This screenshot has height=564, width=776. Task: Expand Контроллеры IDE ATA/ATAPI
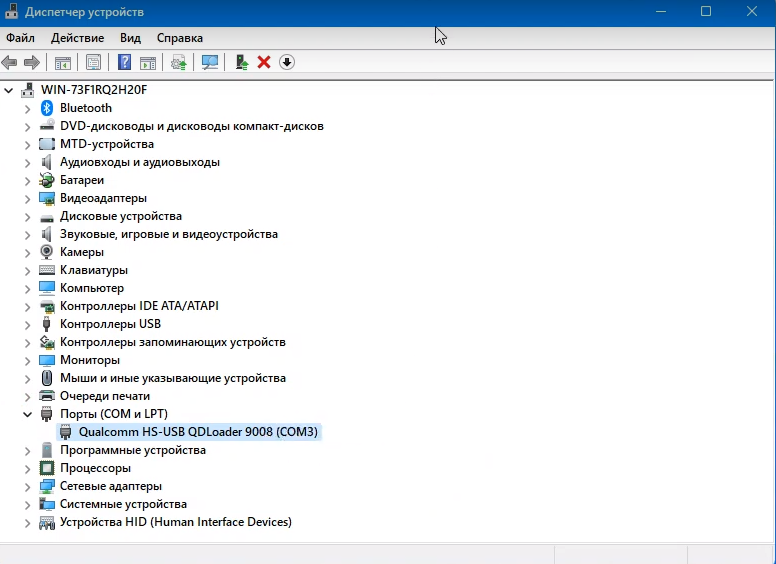pos(28,307)
